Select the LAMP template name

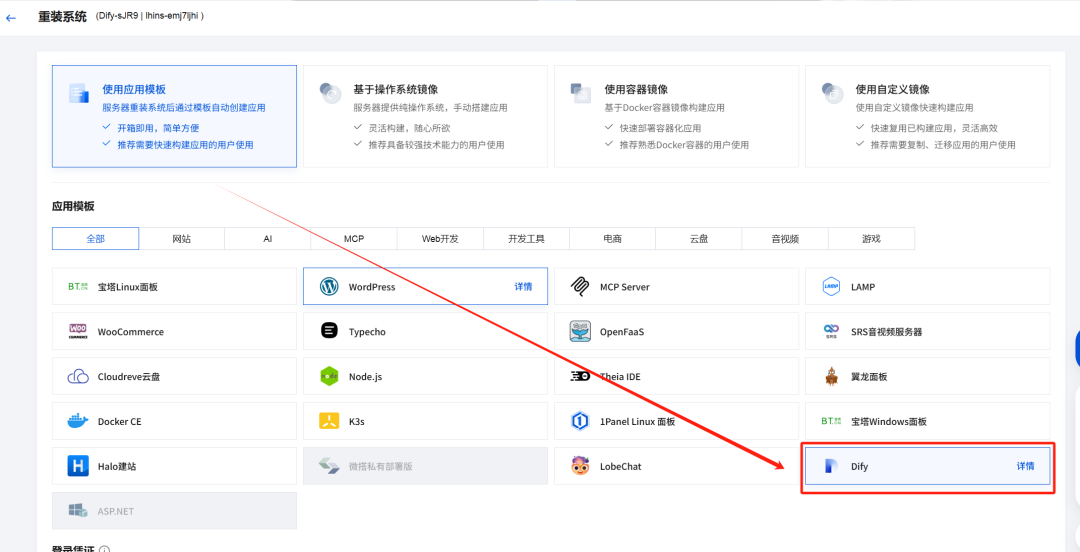tap(863, 287)
